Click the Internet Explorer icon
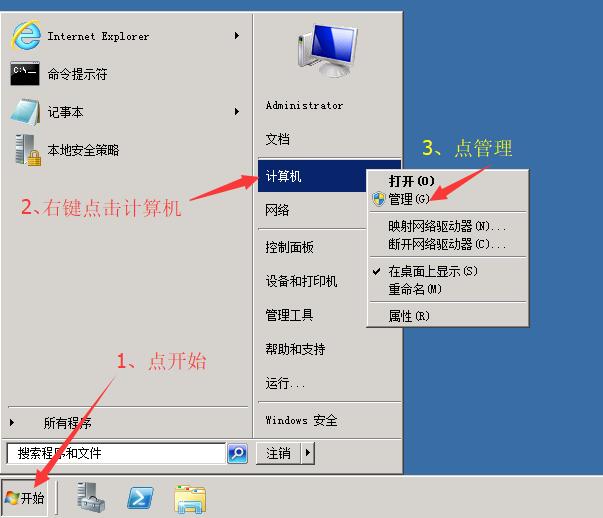Viewport: 603px width, 518px height. click(x=25, y=37)
